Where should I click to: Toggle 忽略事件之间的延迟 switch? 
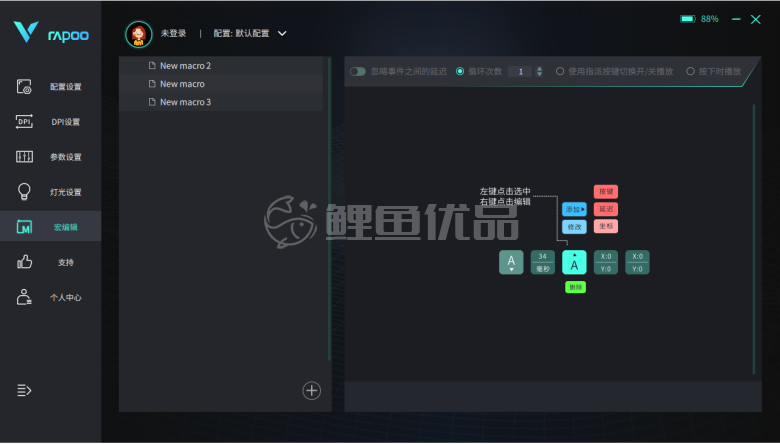[358, 72]
